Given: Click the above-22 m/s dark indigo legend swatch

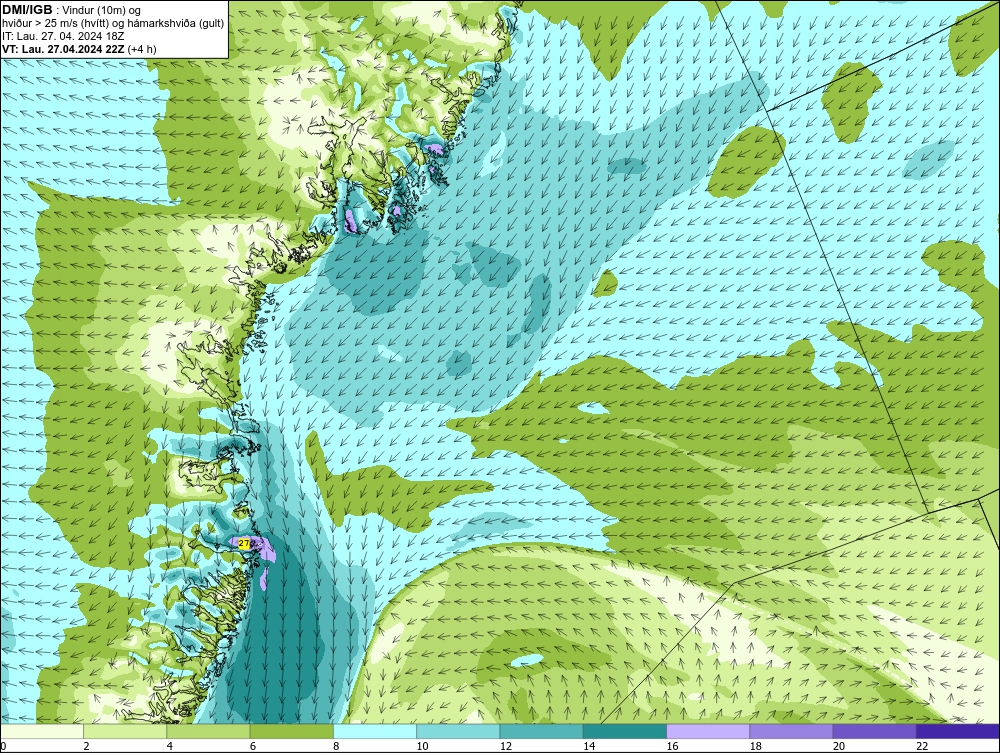Looking at the screenshot, I should point(958,731).
